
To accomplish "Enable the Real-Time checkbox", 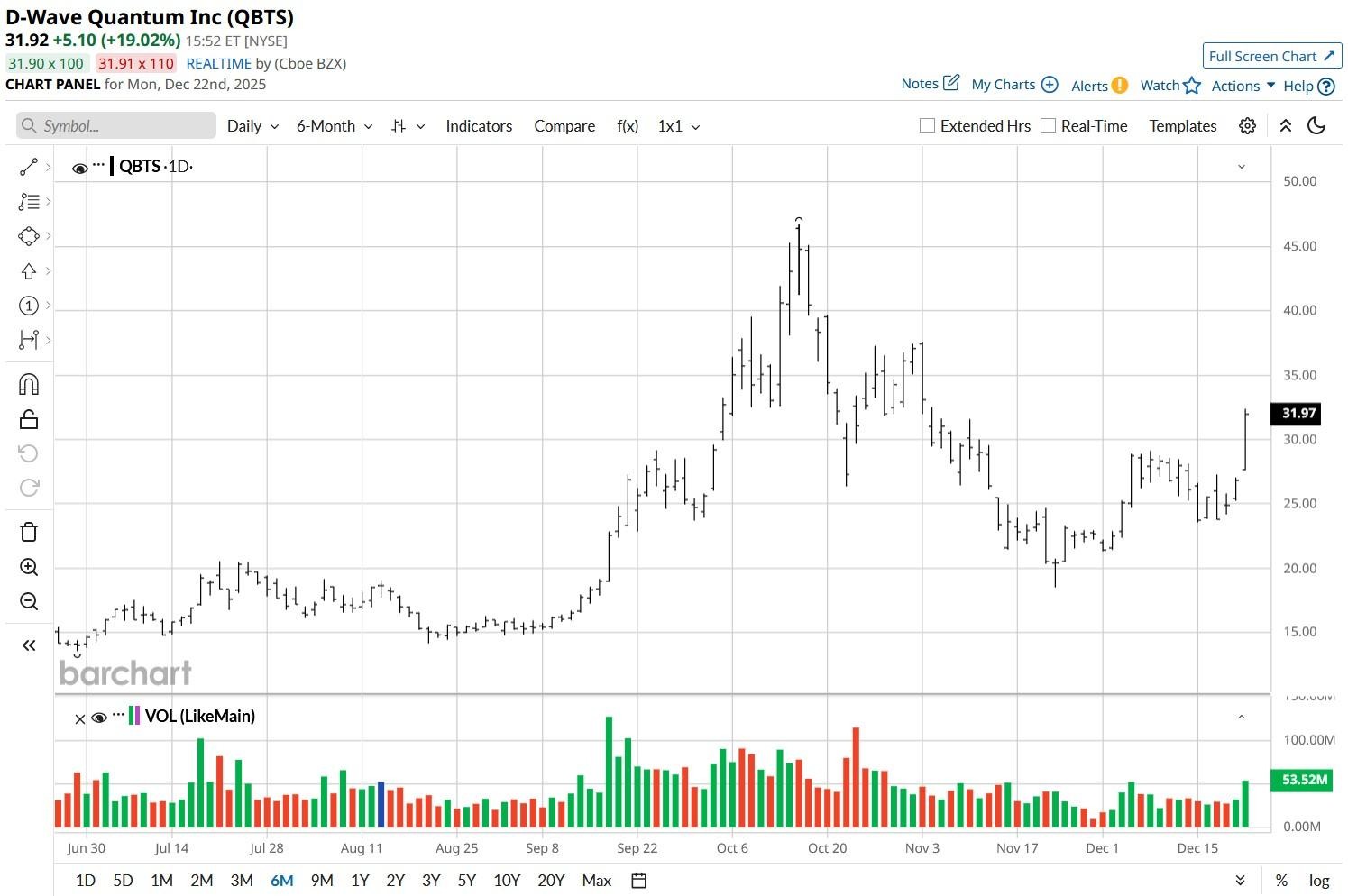I will 1048,126.
